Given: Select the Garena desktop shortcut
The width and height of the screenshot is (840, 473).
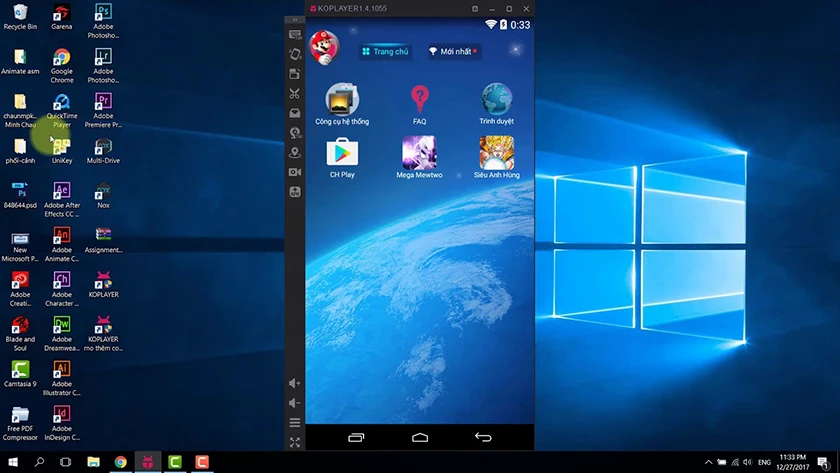Looking at the screenshot, I should (62, 17).
